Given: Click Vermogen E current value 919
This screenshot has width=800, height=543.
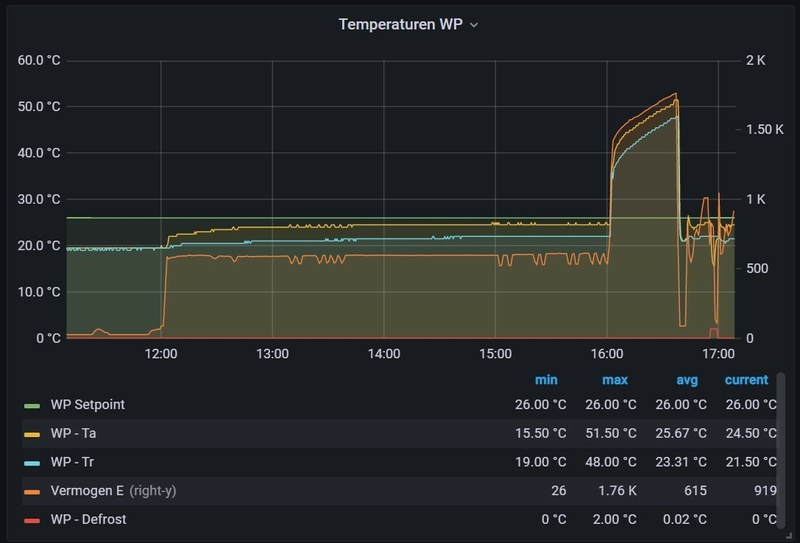Looking at the screenshot, I should 765,490.
